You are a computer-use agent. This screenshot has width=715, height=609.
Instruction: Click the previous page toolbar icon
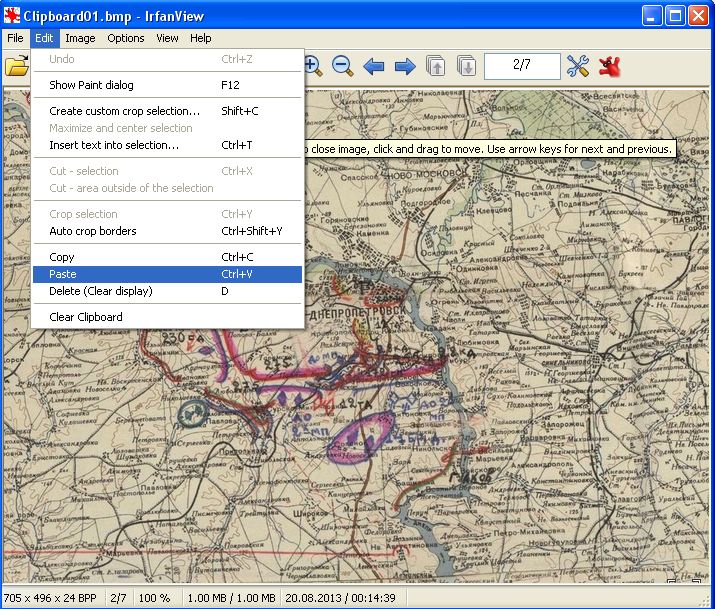click(436, 67)
